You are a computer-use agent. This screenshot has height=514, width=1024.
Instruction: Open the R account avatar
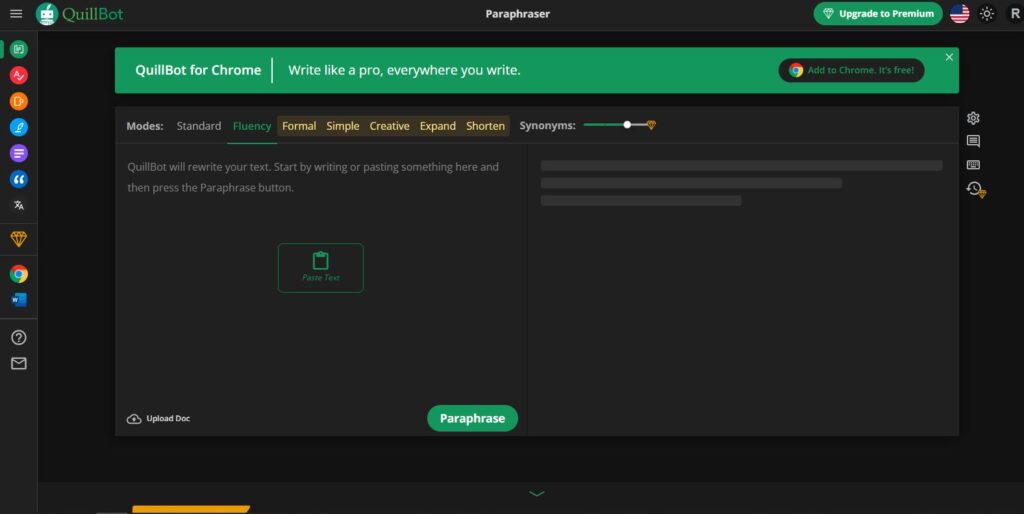click(x=1014, y=14)
